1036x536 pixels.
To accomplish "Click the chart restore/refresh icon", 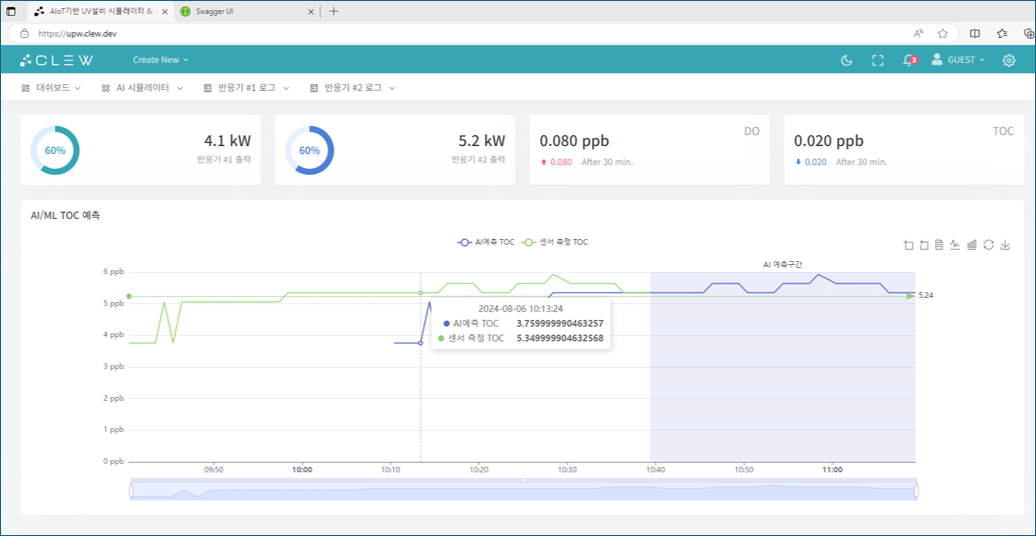I will tap(988, 245).
